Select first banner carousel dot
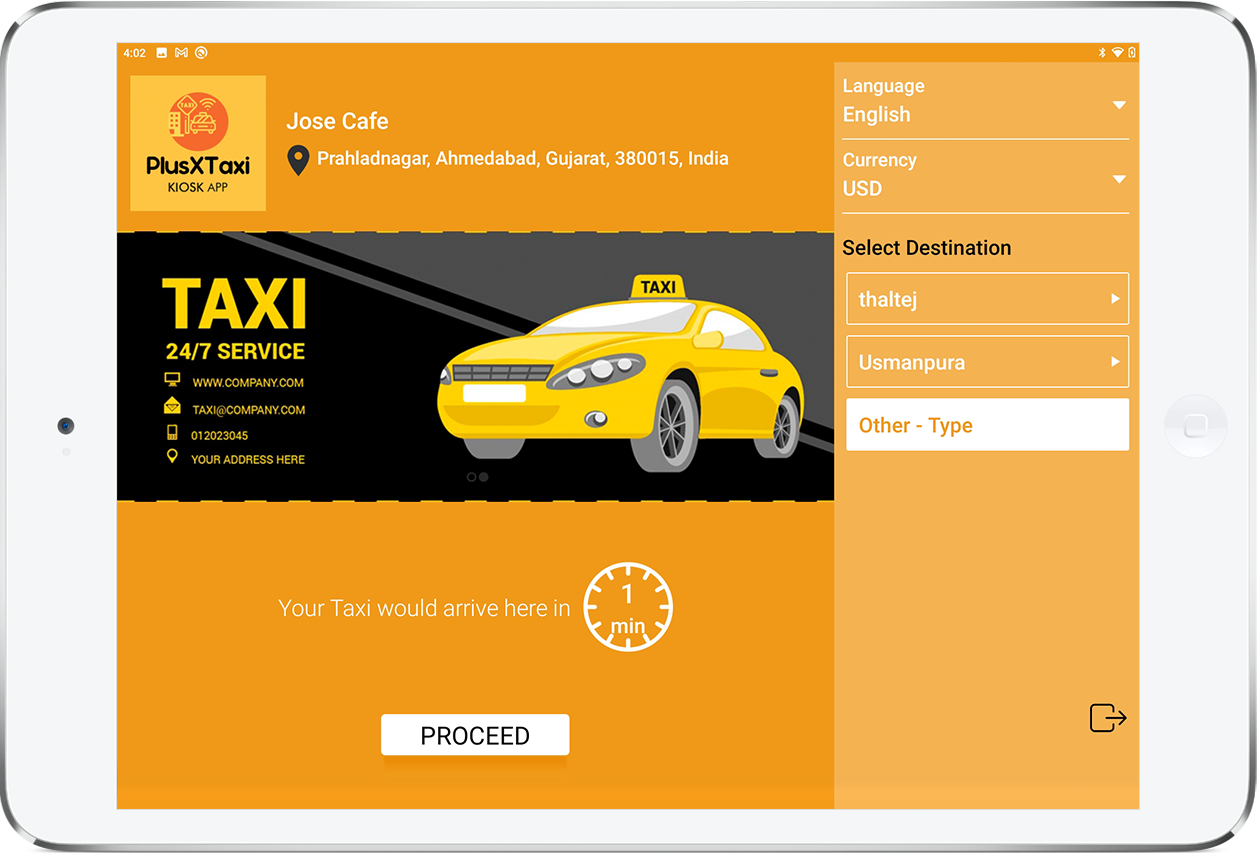Screen dimensions: 1259x853 click(x=472, y=477)
